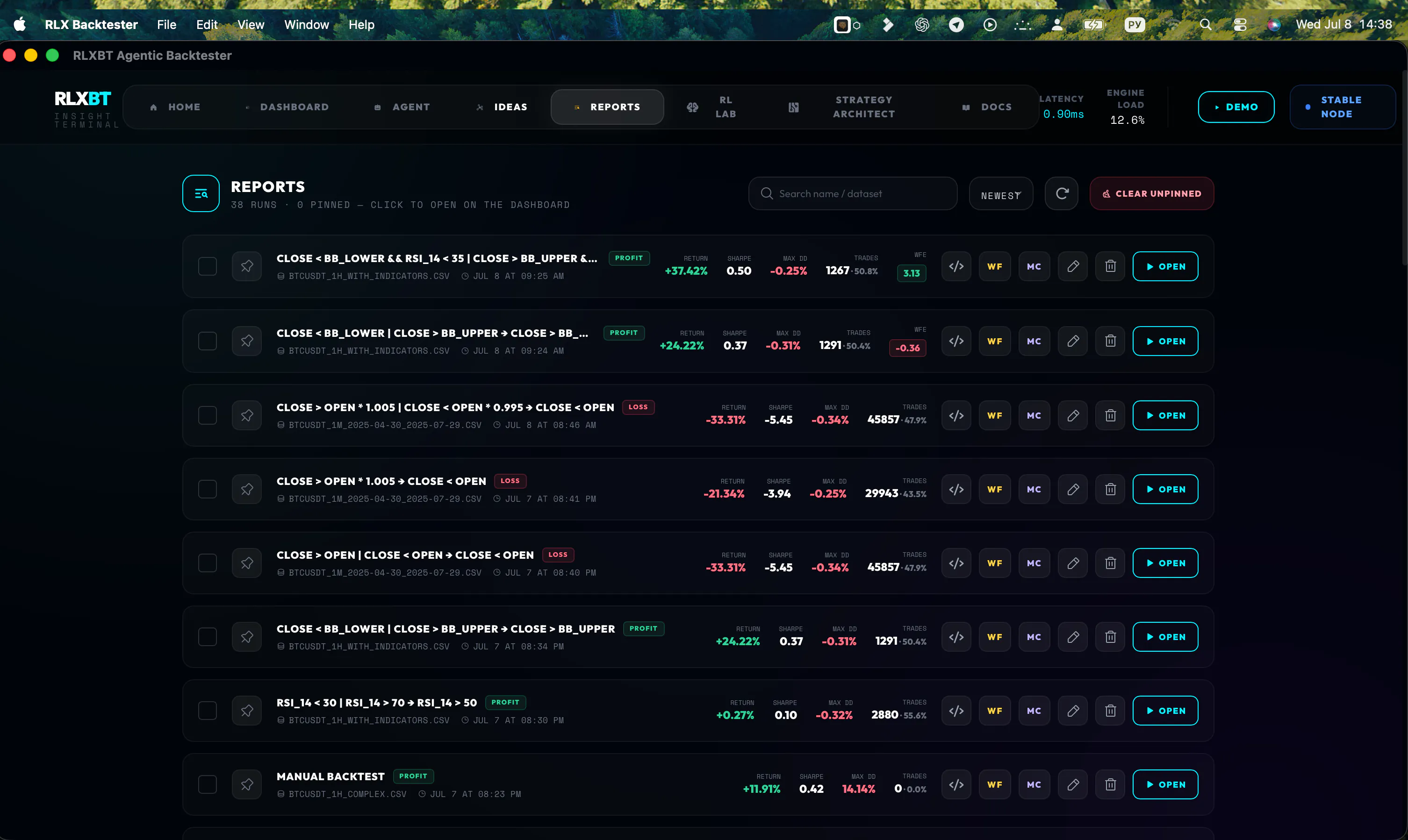Edit the +37.42% return report name
This screenshot has width=1408, height=840.
(x=1073, y=266)
